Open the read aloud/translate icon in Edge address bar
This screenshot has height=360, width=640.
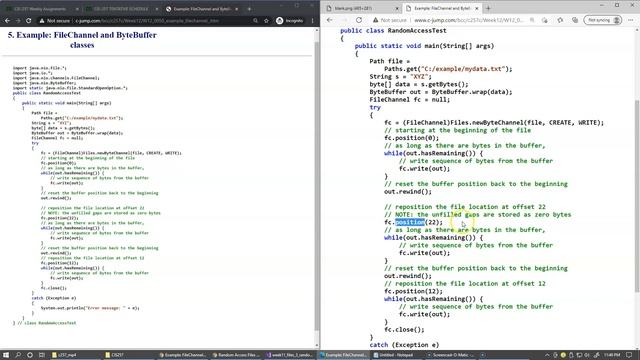(532, 20)
